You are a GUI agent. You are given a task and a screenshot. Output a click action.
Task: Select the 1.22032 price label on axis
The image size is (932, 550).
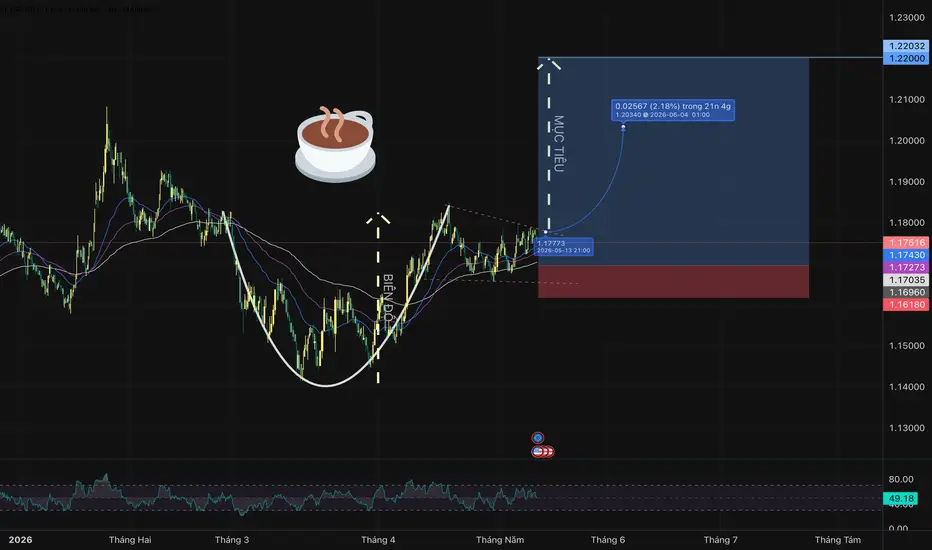click(906, 46)
